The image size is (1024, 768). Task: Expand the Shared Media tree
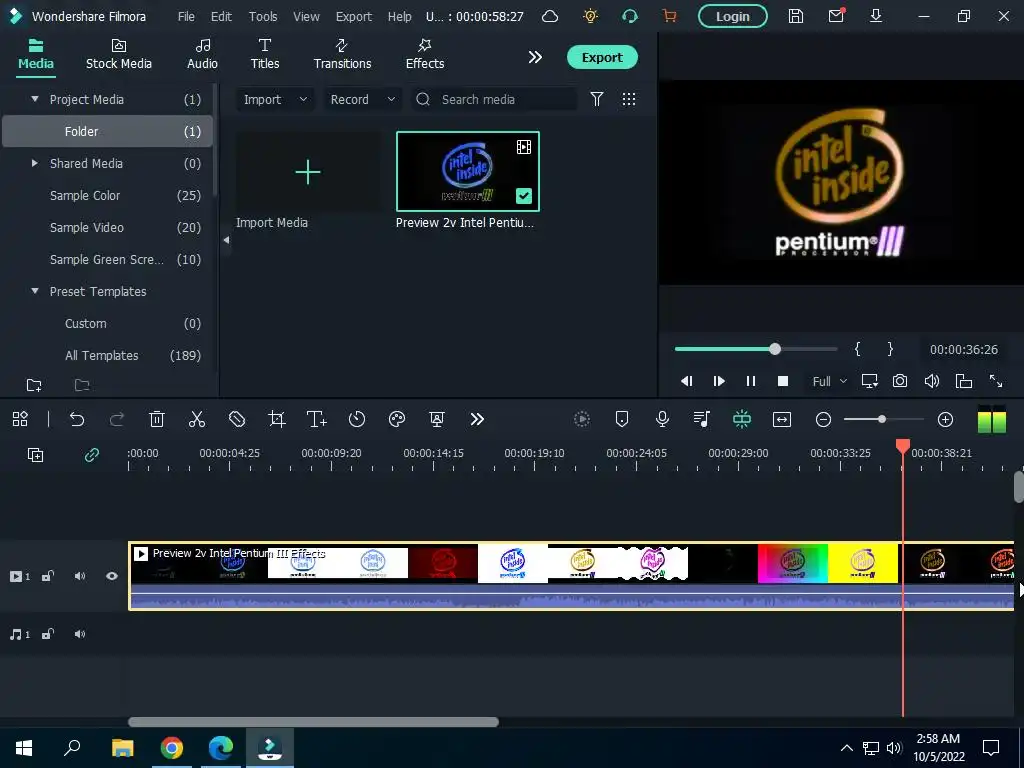(35, 163)
